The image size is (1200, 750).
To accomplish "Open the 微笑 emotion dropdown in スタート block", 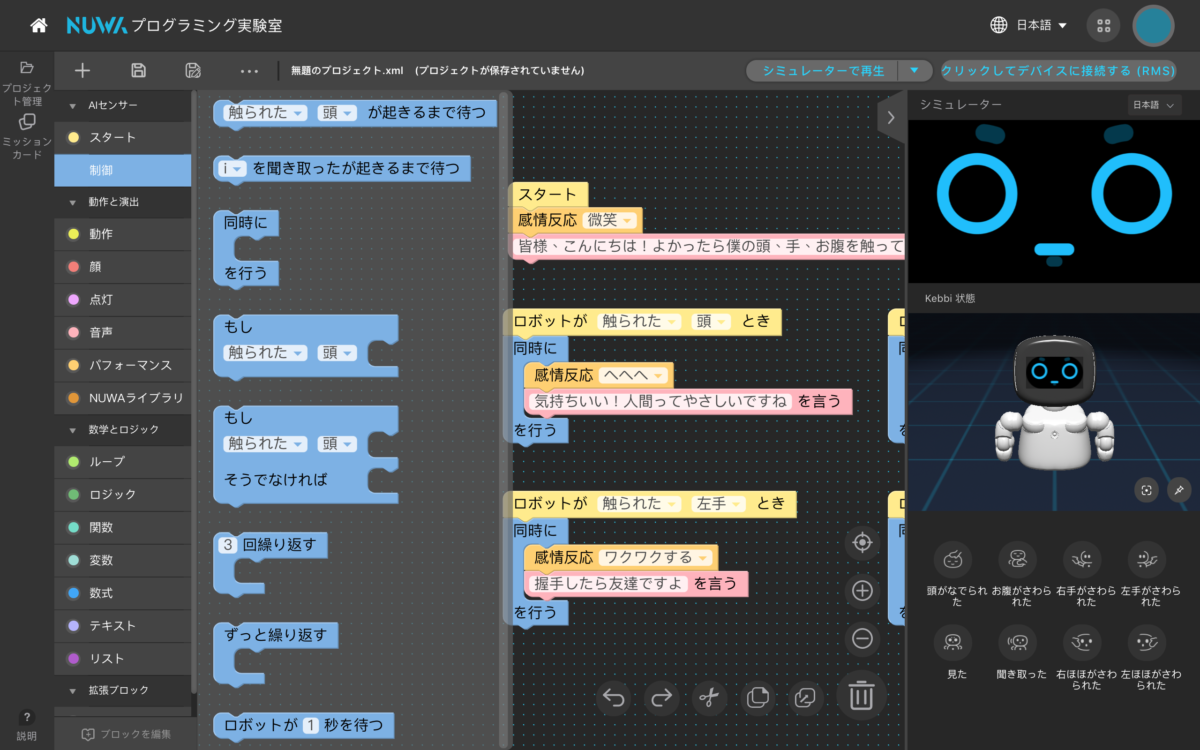I will 610,220.
